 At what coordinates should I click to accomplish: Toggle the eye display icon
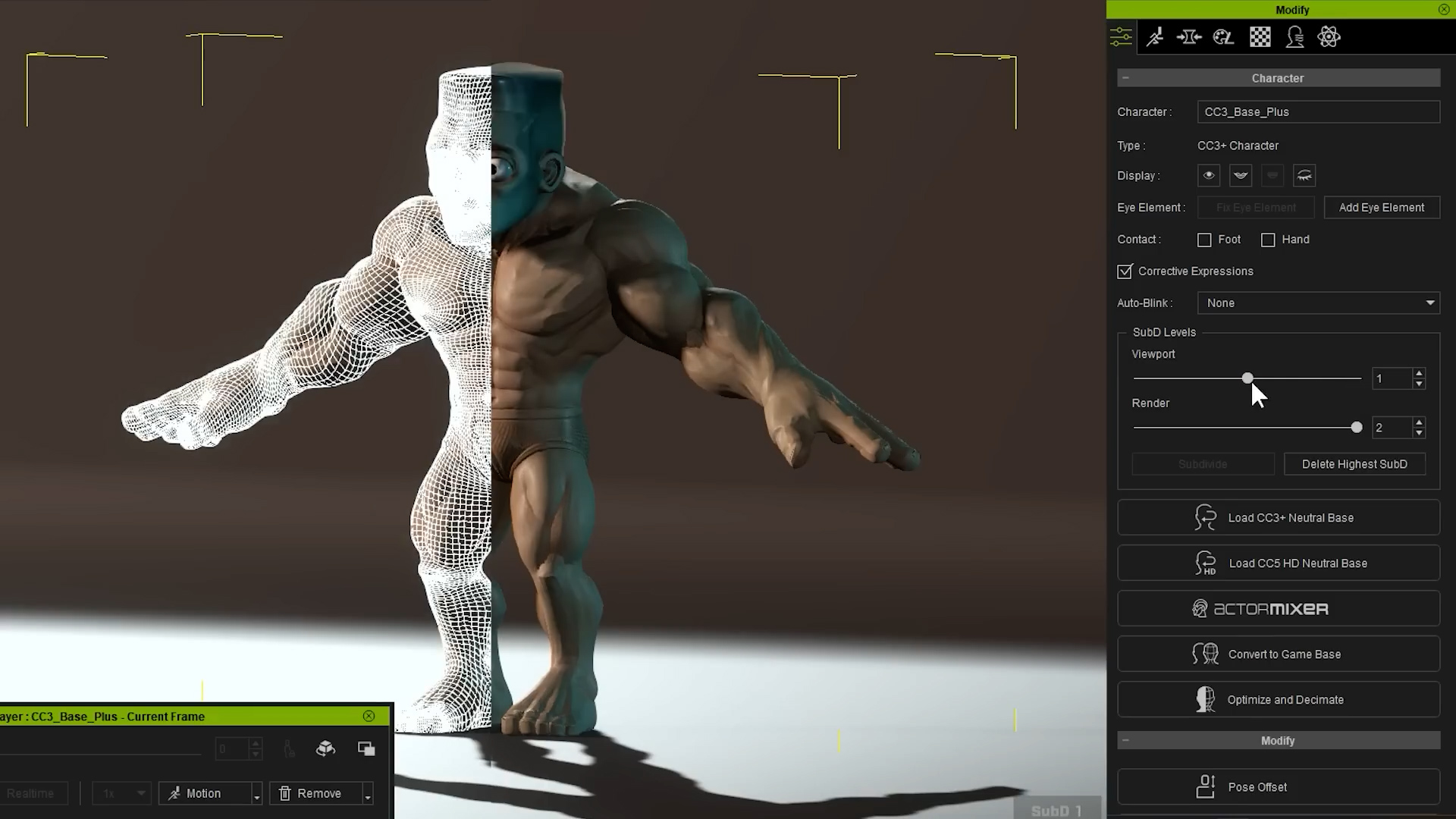tap(1209, 176)
